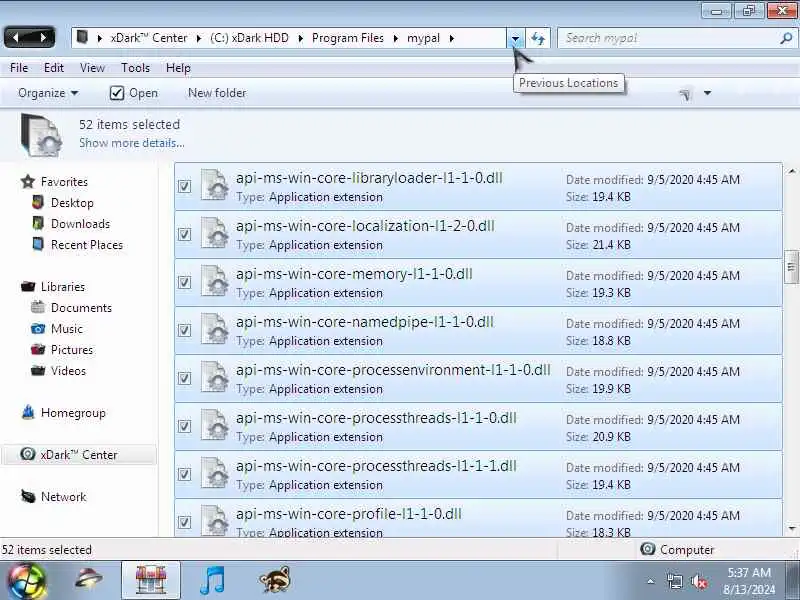Click the vertical scrollbar thumb
Image resolution: width=800 pixels, height=600 pixels.
click(791, 267)
